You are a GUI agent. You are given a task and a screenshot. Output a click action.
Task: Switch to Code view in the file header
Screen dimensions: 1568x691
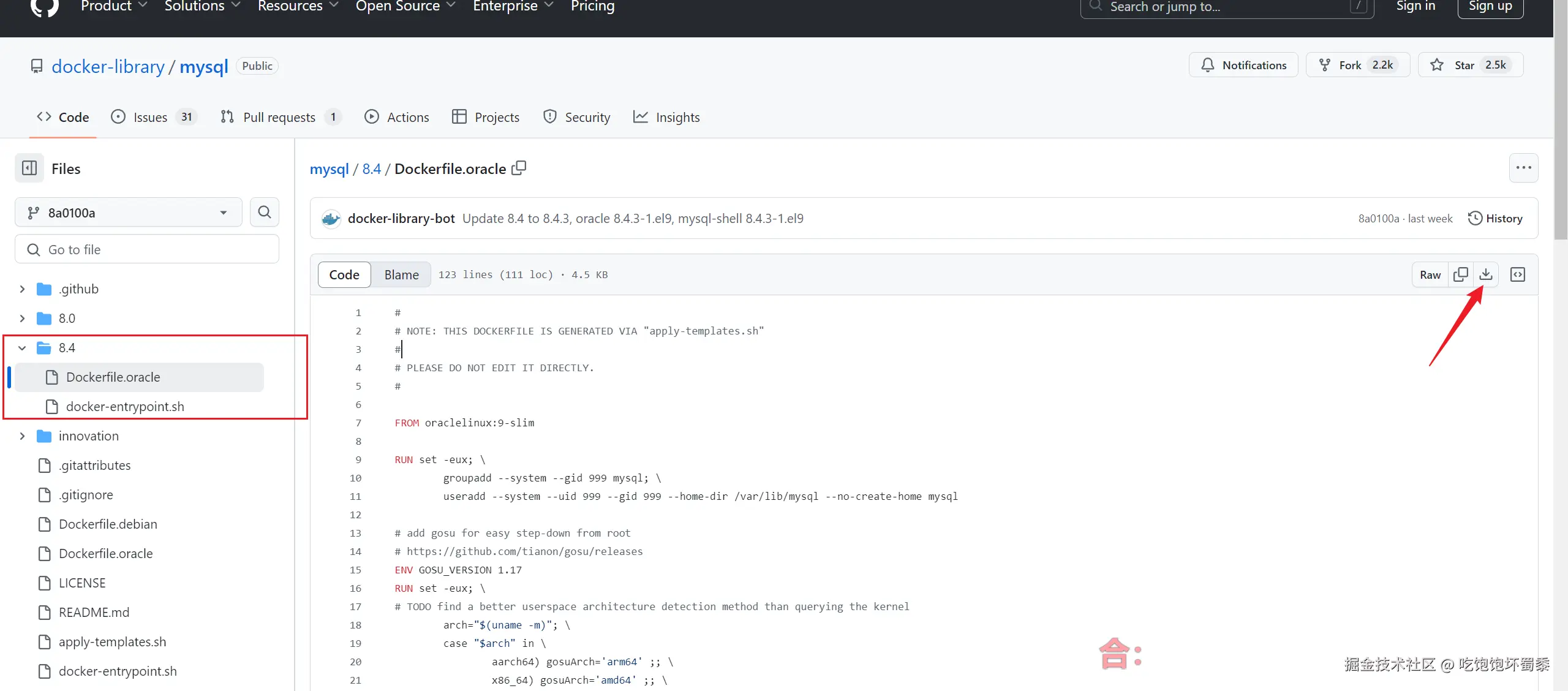344,274
